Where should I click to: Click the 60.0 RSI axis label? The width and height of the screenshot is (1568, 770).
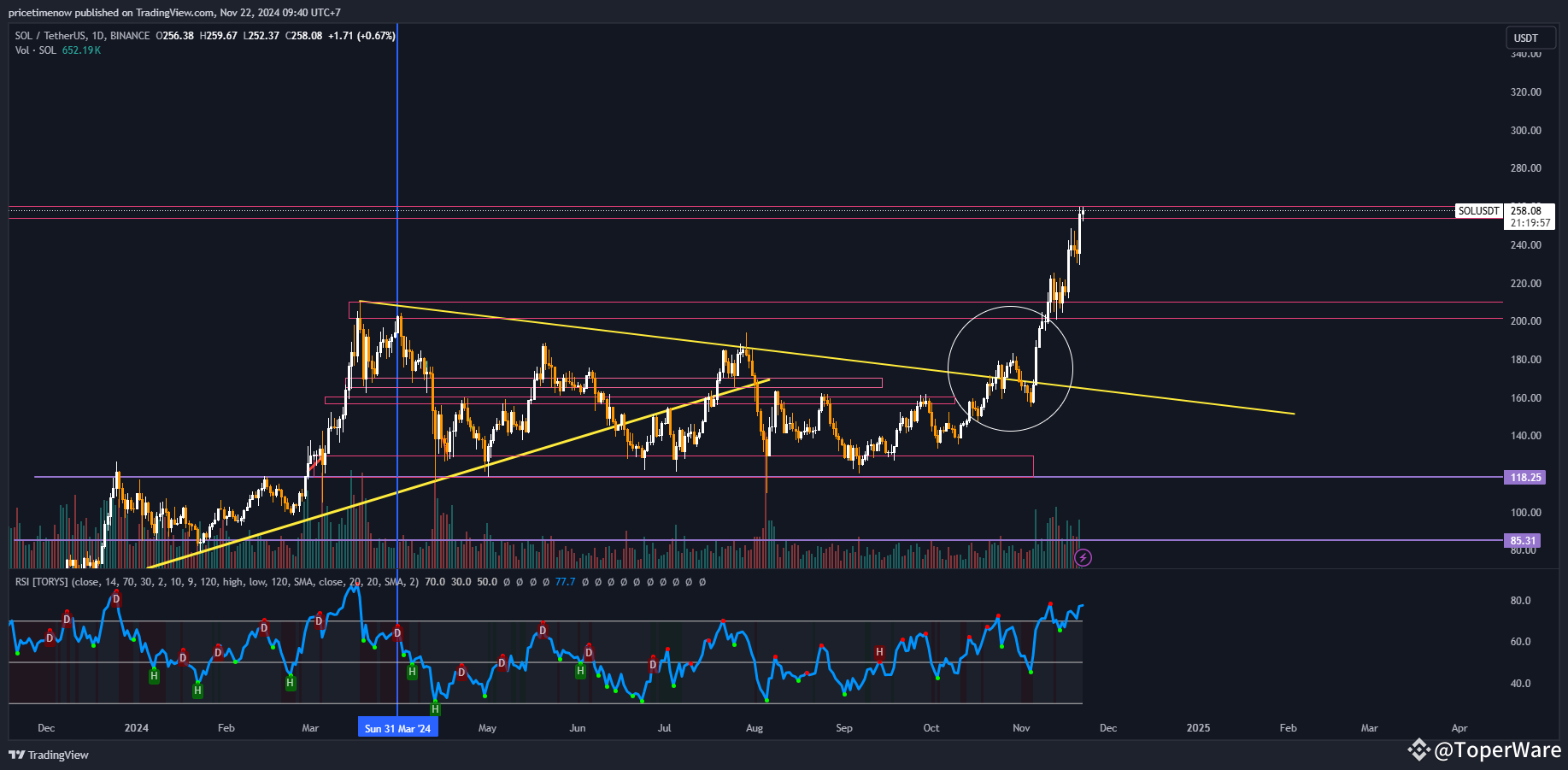(1520, 642)
